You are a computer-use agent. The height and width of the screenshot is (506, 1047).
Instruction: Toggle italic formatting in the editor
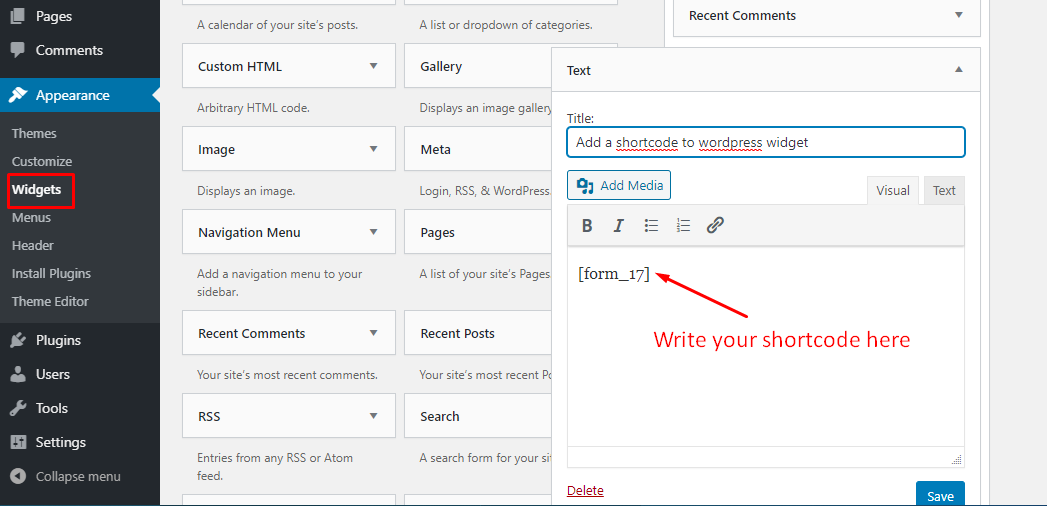[x=619, y=226]
